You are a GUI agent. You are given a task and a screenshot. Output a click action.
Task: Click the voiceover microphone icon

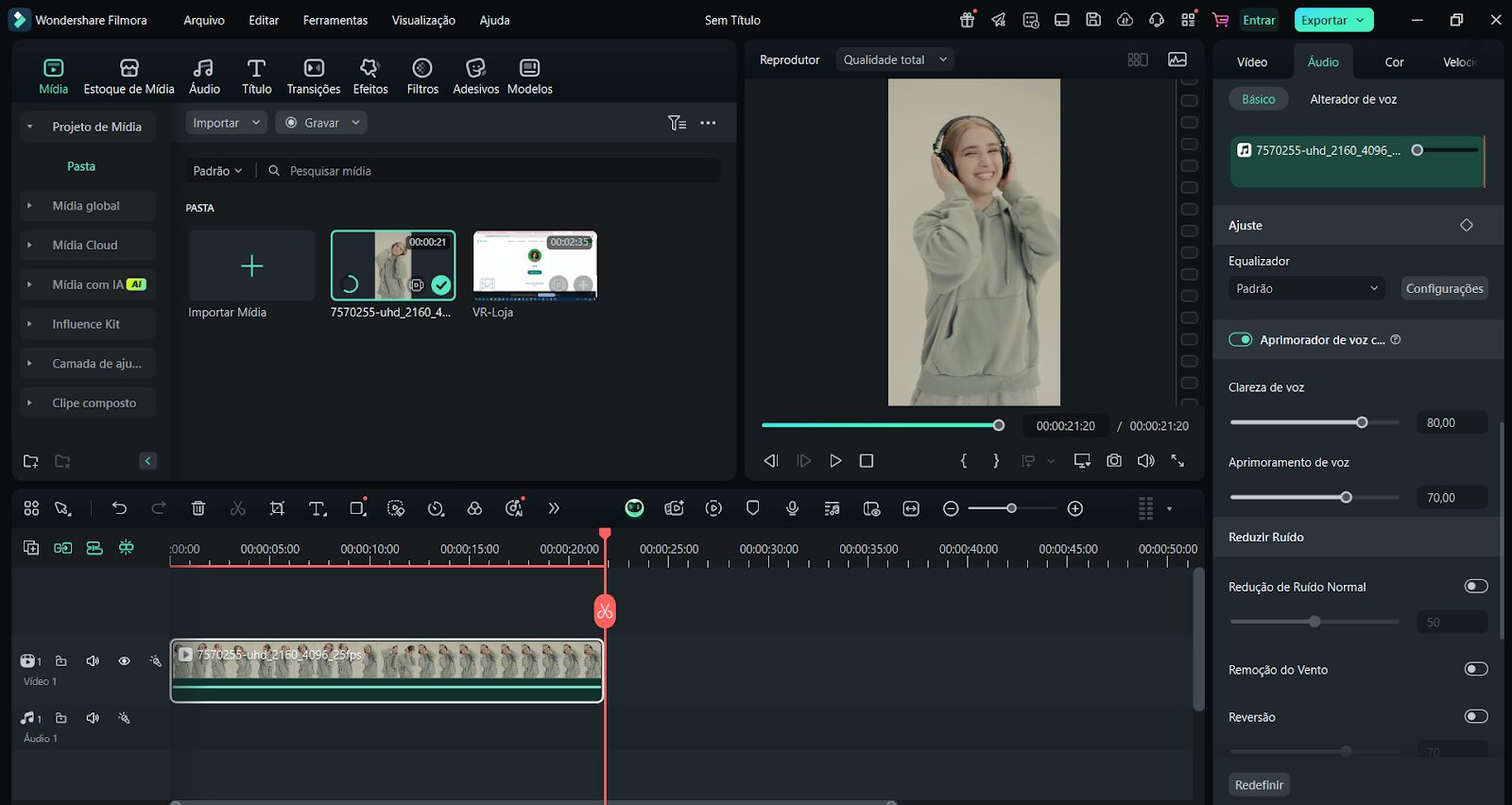[792, 508]
